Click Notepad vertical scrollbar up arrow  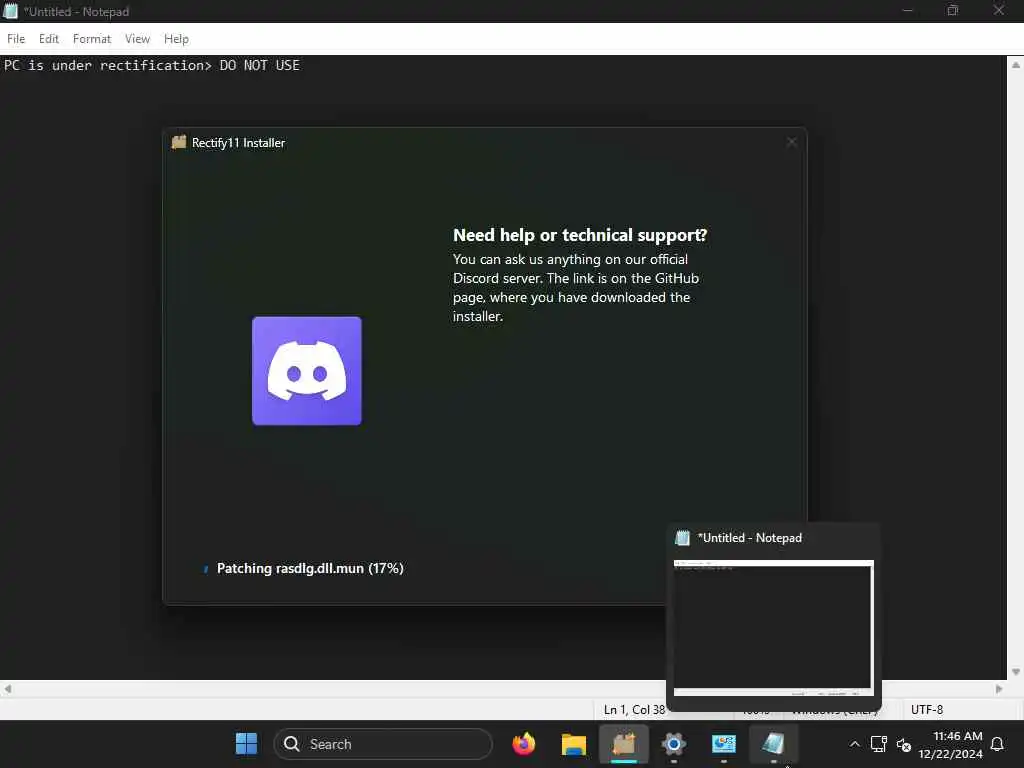pos(1016,65)
